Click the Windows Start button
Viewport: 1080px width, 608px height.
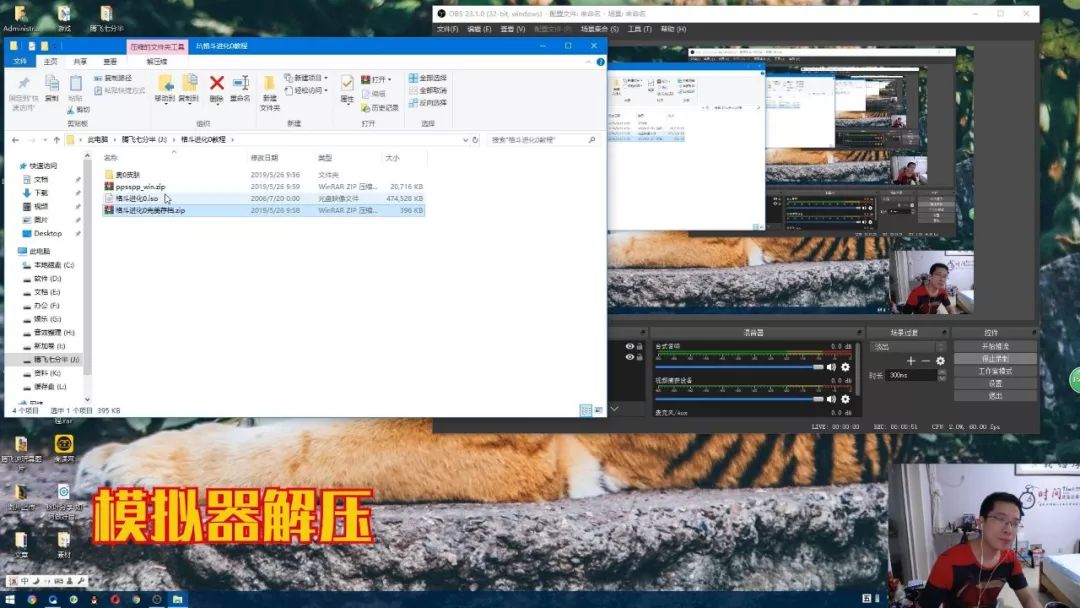point(10,600)
